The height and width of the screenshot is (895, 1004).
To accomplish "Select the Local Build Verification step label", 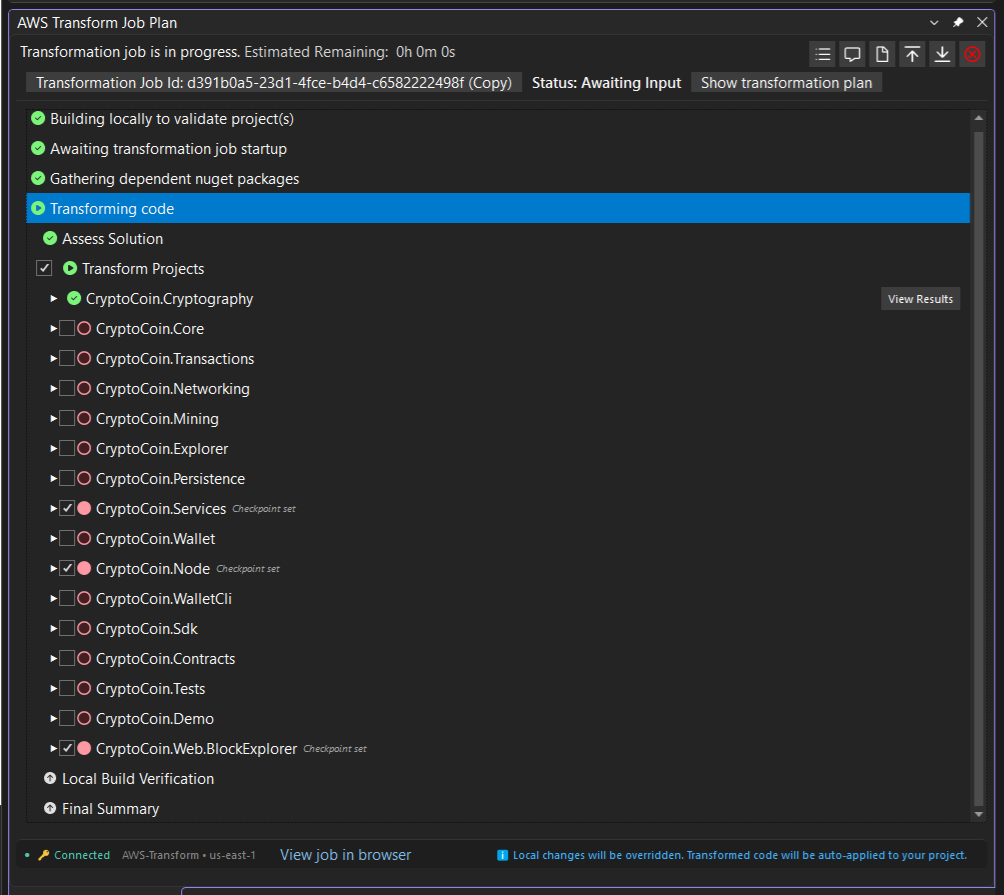I will coord(138,778).
